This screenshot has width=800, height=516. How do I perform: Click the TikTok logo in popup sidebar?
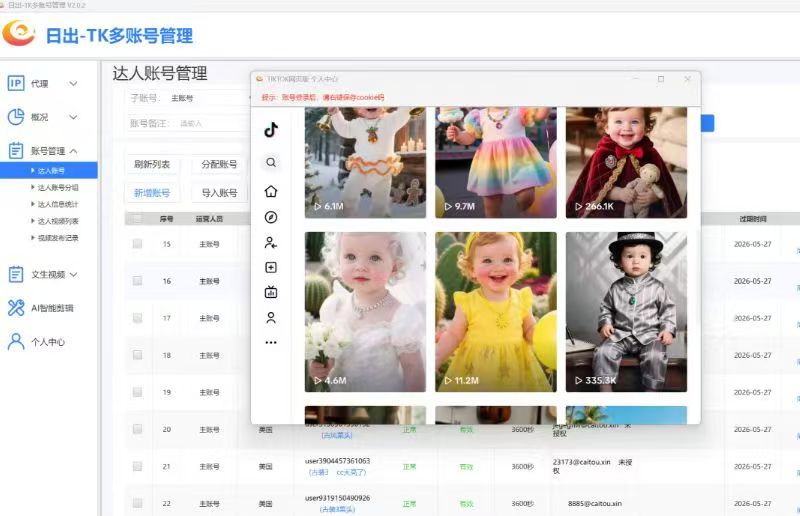pos(271,130)
